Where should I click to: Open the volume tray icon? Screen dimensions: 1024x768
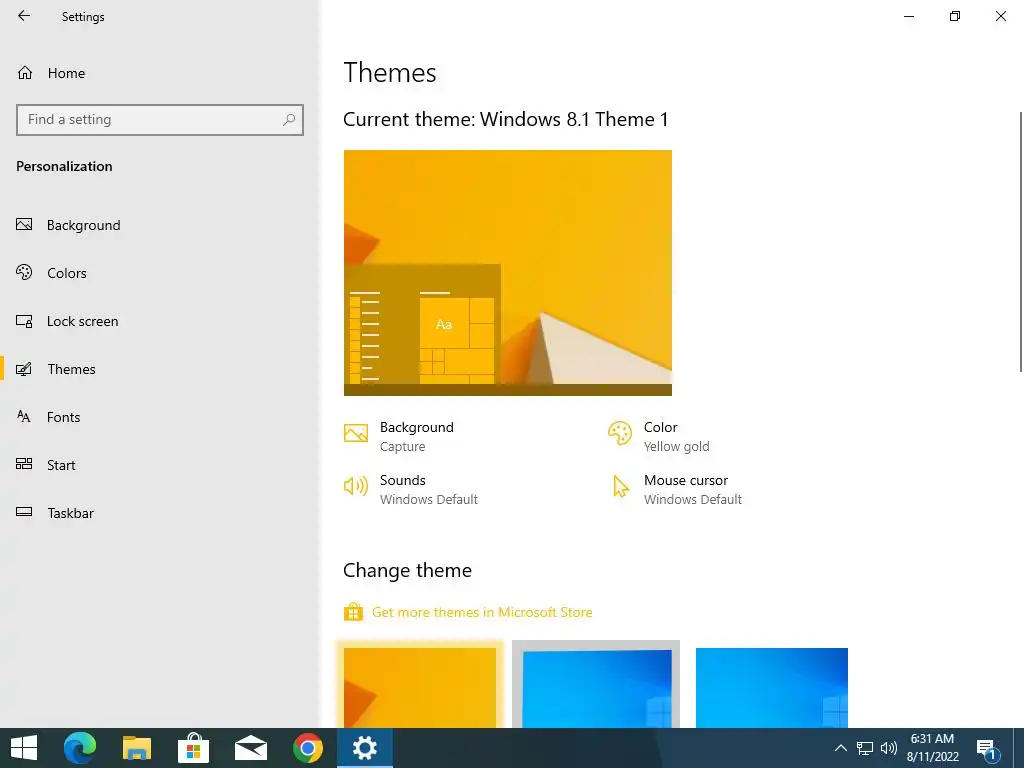click(889, 748)
